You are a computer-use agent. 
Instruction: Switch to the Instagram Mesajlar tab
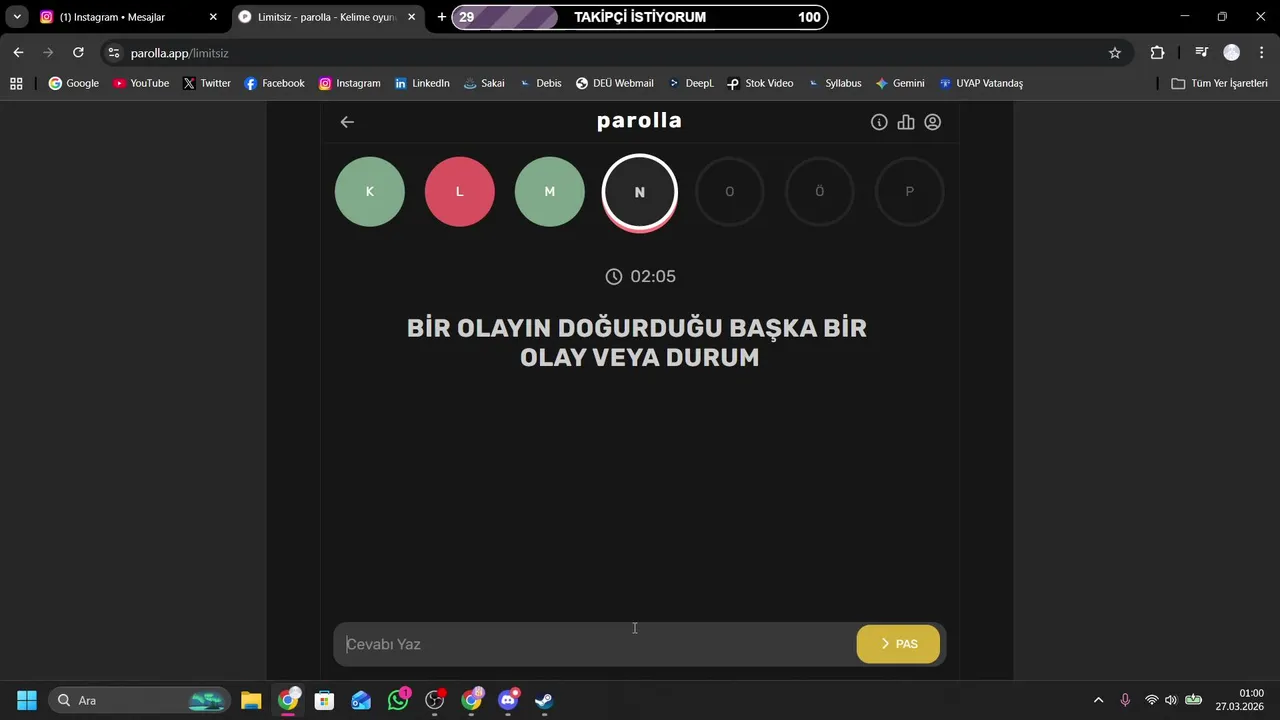128,17
